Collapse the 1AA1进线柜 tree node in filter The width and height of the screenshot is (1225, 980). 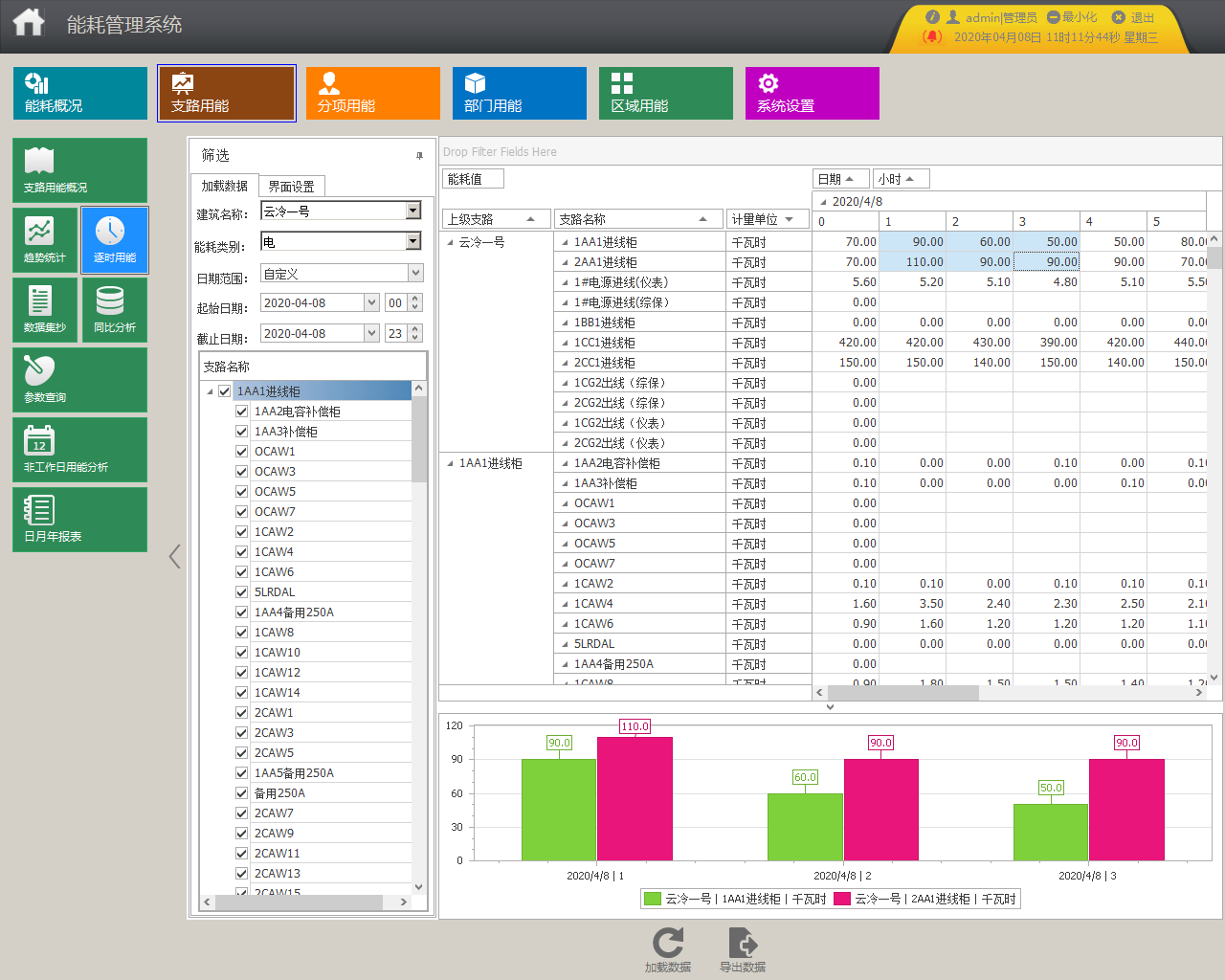211,391
